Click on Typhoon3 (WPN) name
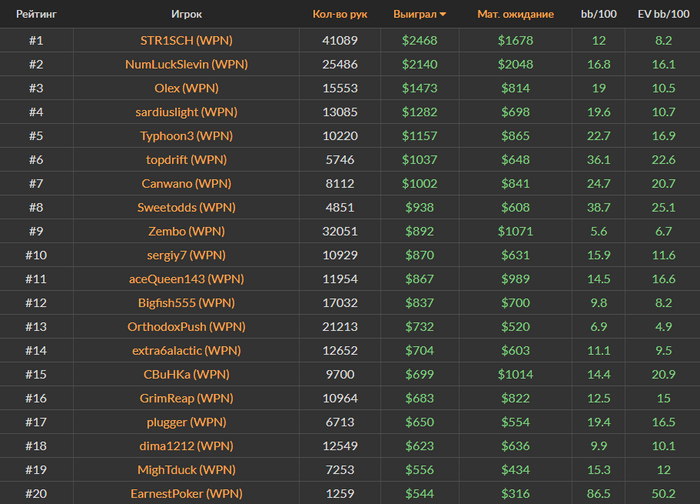The height and width of the screenshot is (504, 700). click(186, 135)
